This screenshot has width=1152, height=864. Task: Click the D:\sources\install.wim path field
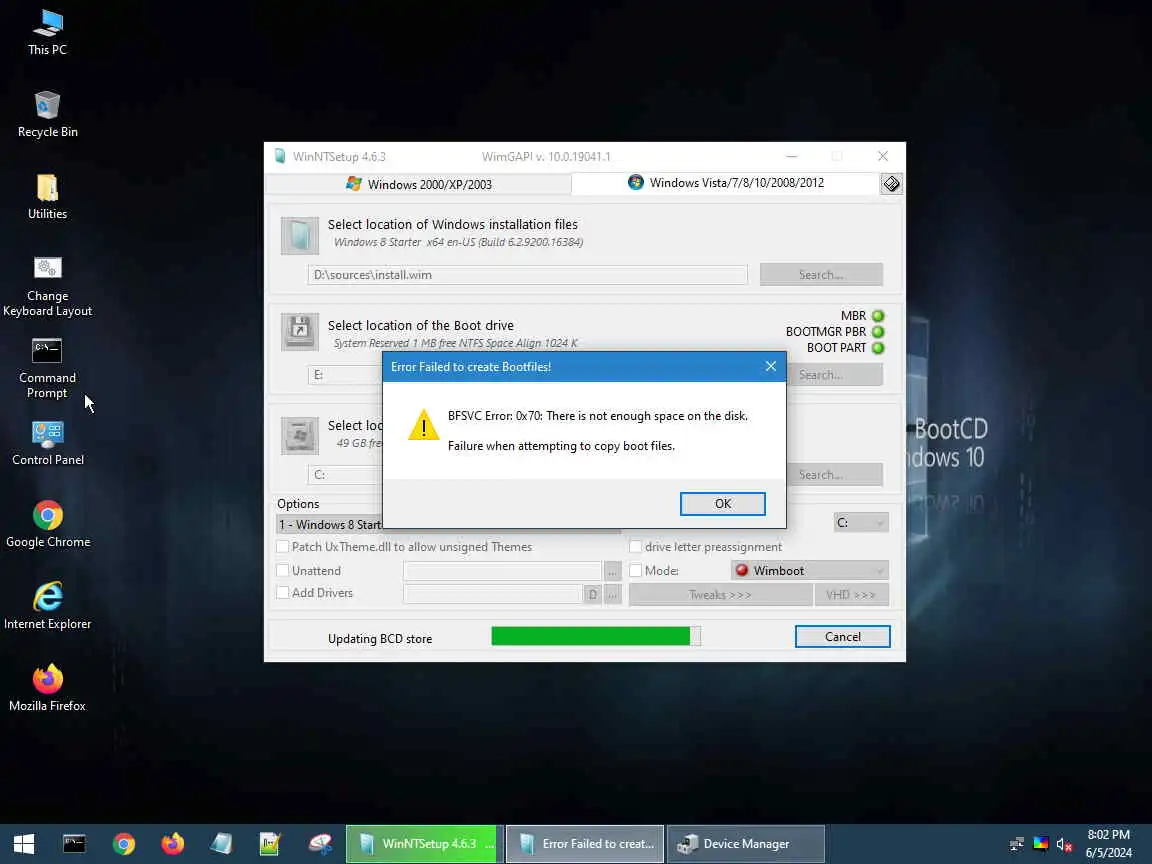click(x=528, y=275)
